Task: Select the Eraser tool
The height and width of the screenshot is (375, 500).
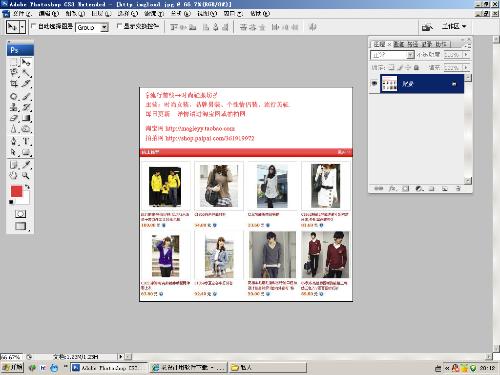Action: [14, 118]
